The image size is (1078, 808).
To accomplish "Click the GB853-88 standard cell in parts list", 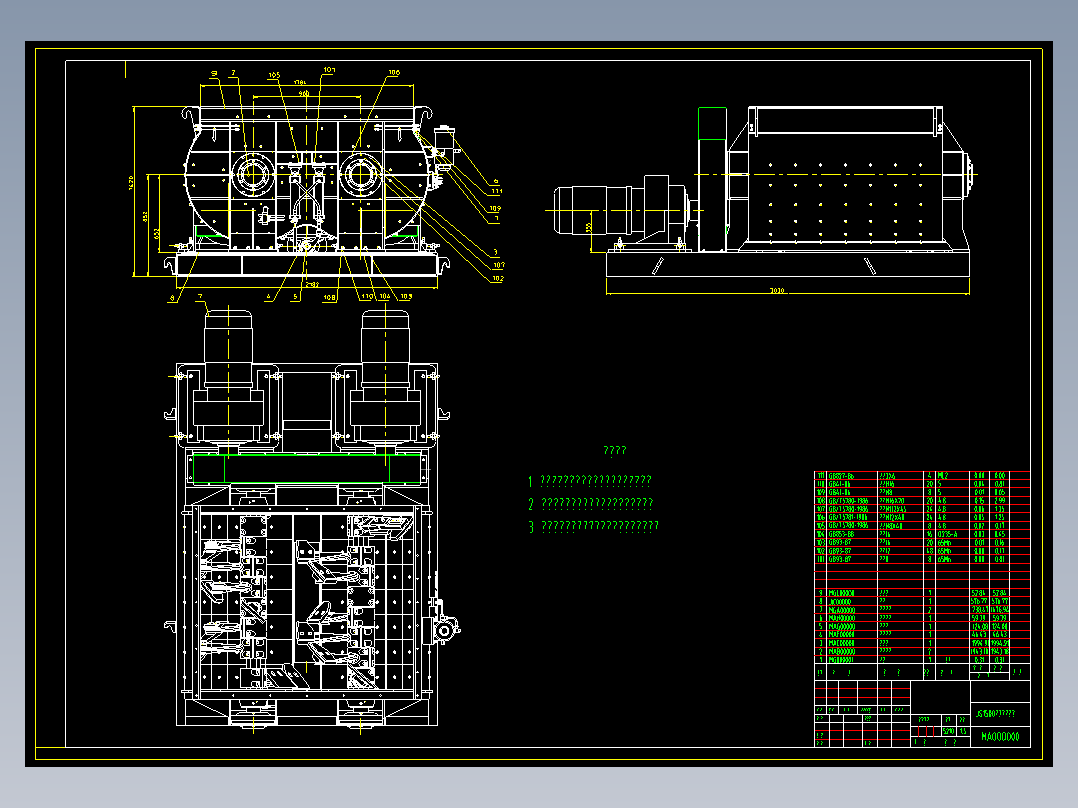I will (841, 534).
